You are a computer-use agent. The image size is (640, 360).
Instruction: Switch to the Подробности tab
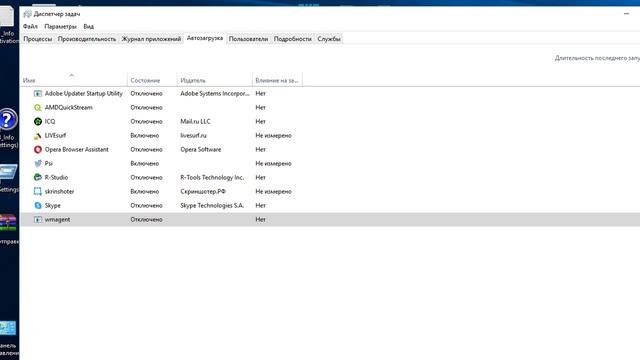tap(293, 39)
